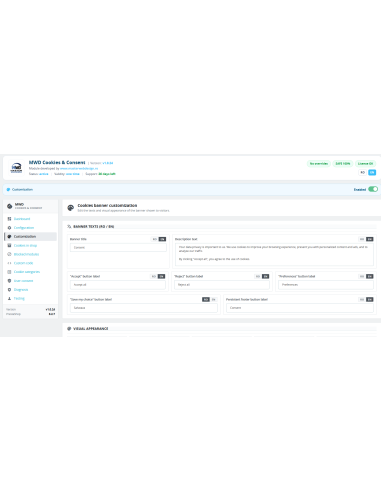The image size is (381, 492).
Task: Select RO for the Save my choice label
Action: pyautogui.click(x=206, y=299)
